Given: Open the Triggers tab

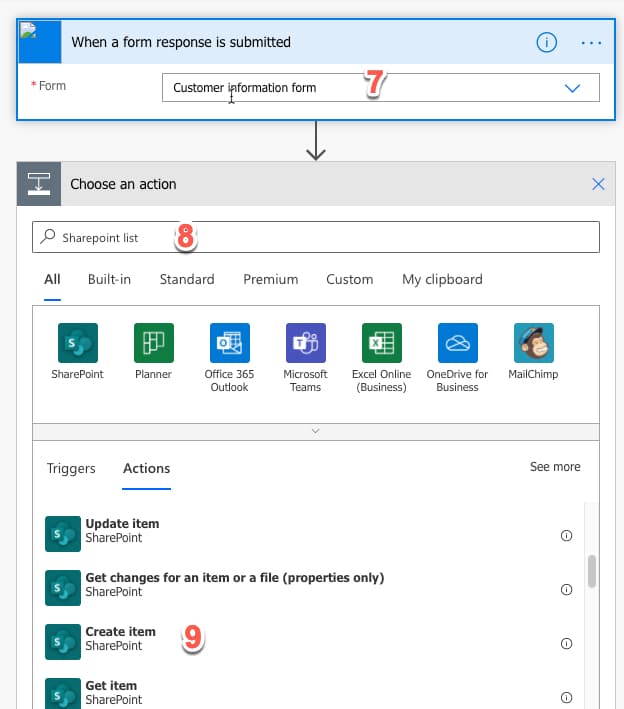Looking at the screenshot, I should point(71,468).
